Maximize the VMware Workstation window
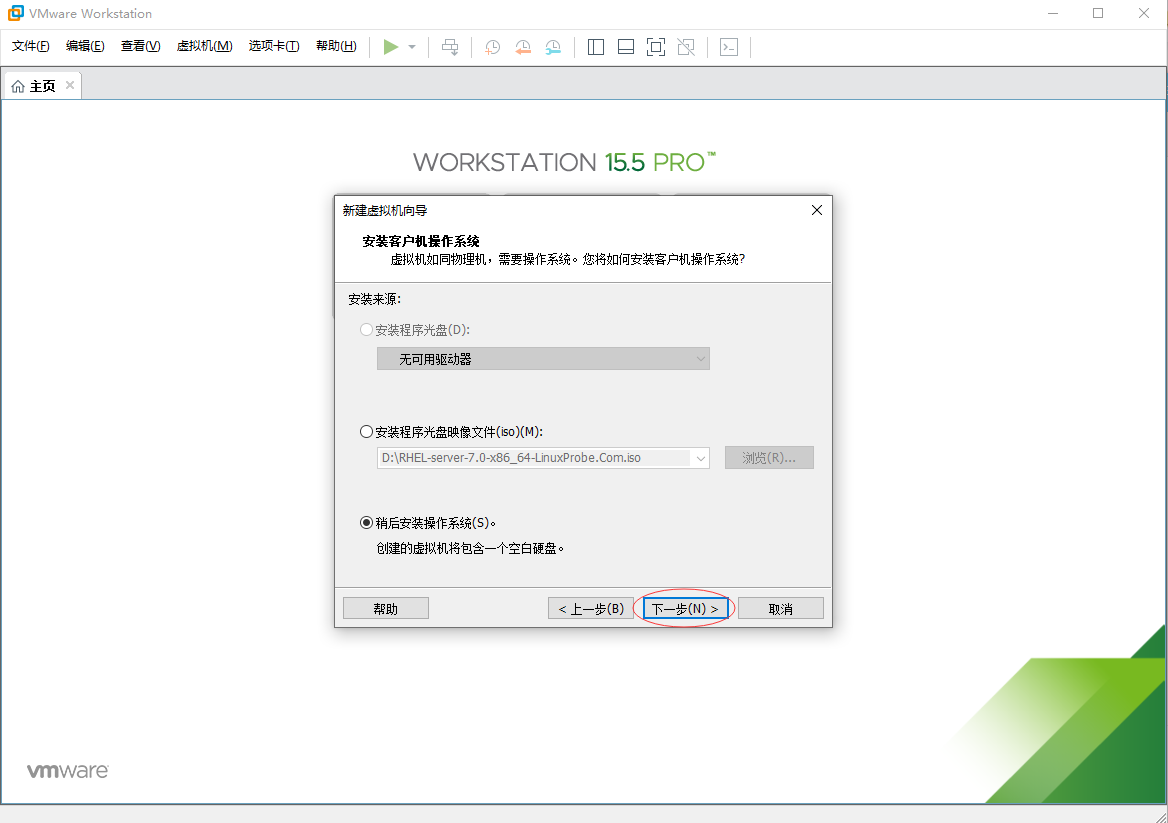The width and height of the screenshot is (1168, 823). pos(1098,13)
